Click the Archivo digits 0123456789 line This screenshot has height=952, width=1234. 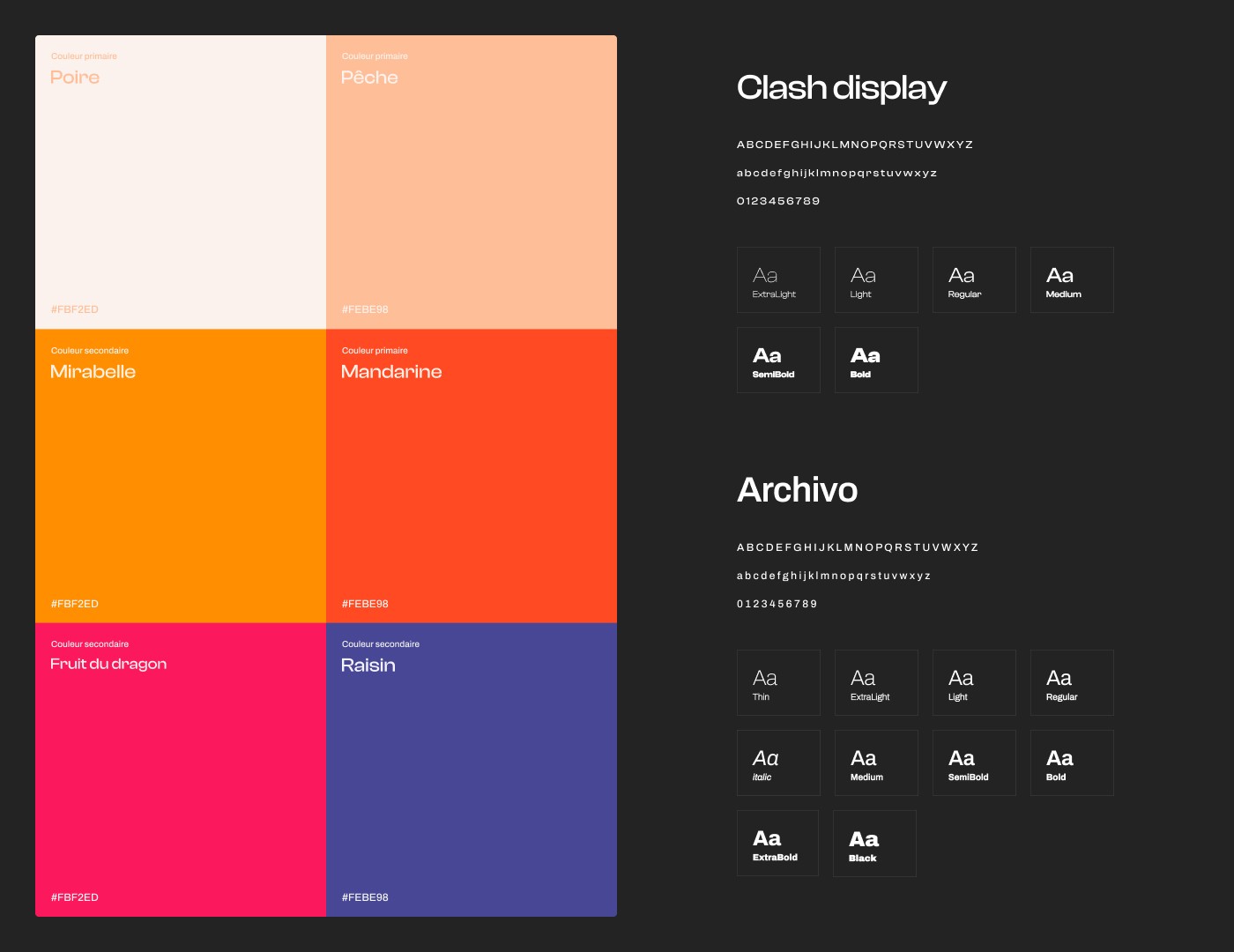click(777, 604)
